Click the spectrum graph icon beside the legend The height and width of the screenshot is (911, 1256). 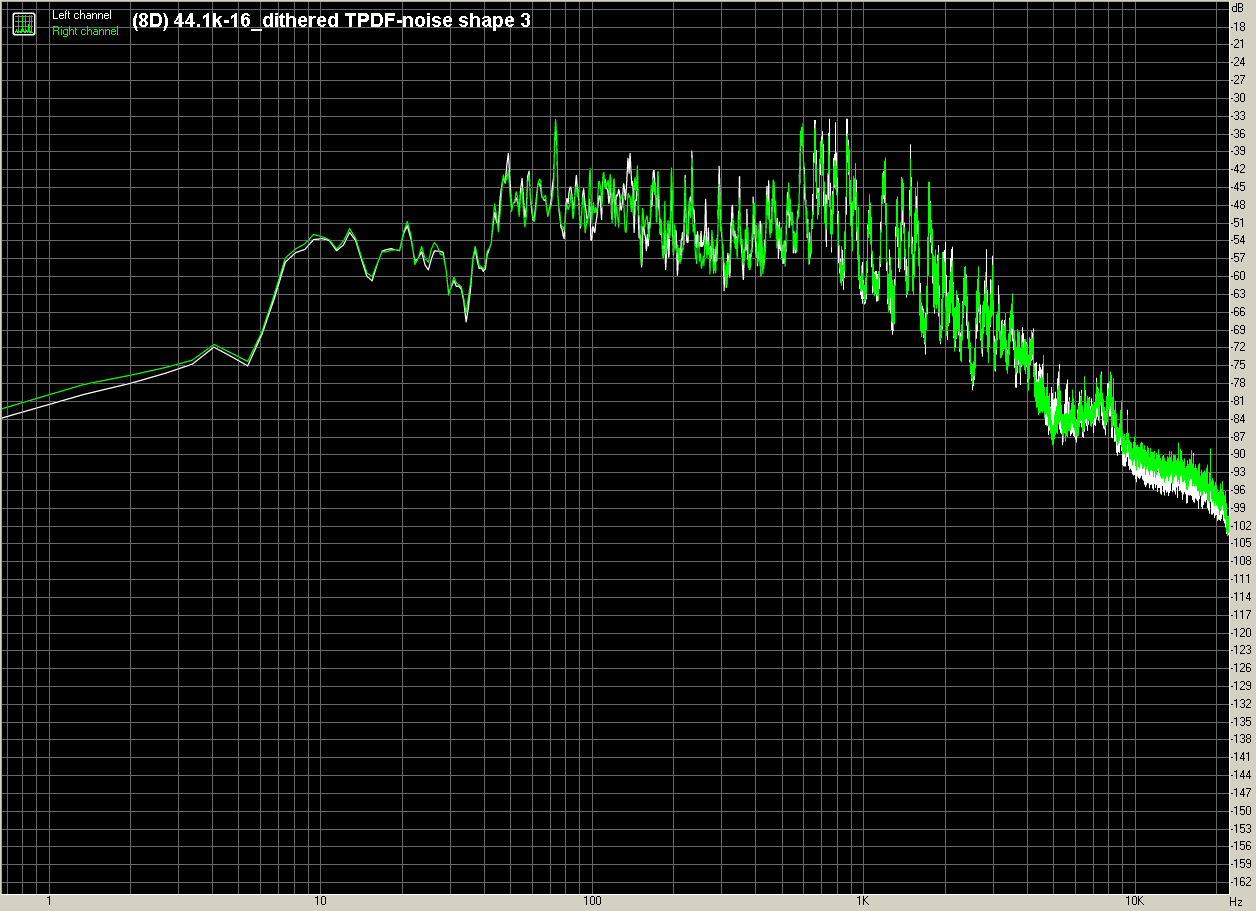(x=24, y=24)
